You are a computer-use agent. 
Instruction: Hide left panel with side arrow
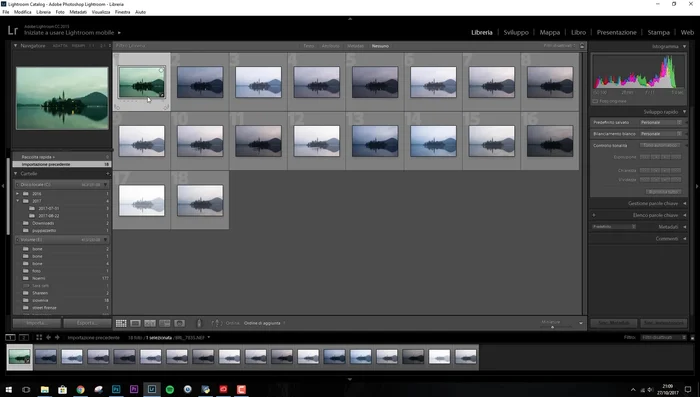tap(3, 186)
